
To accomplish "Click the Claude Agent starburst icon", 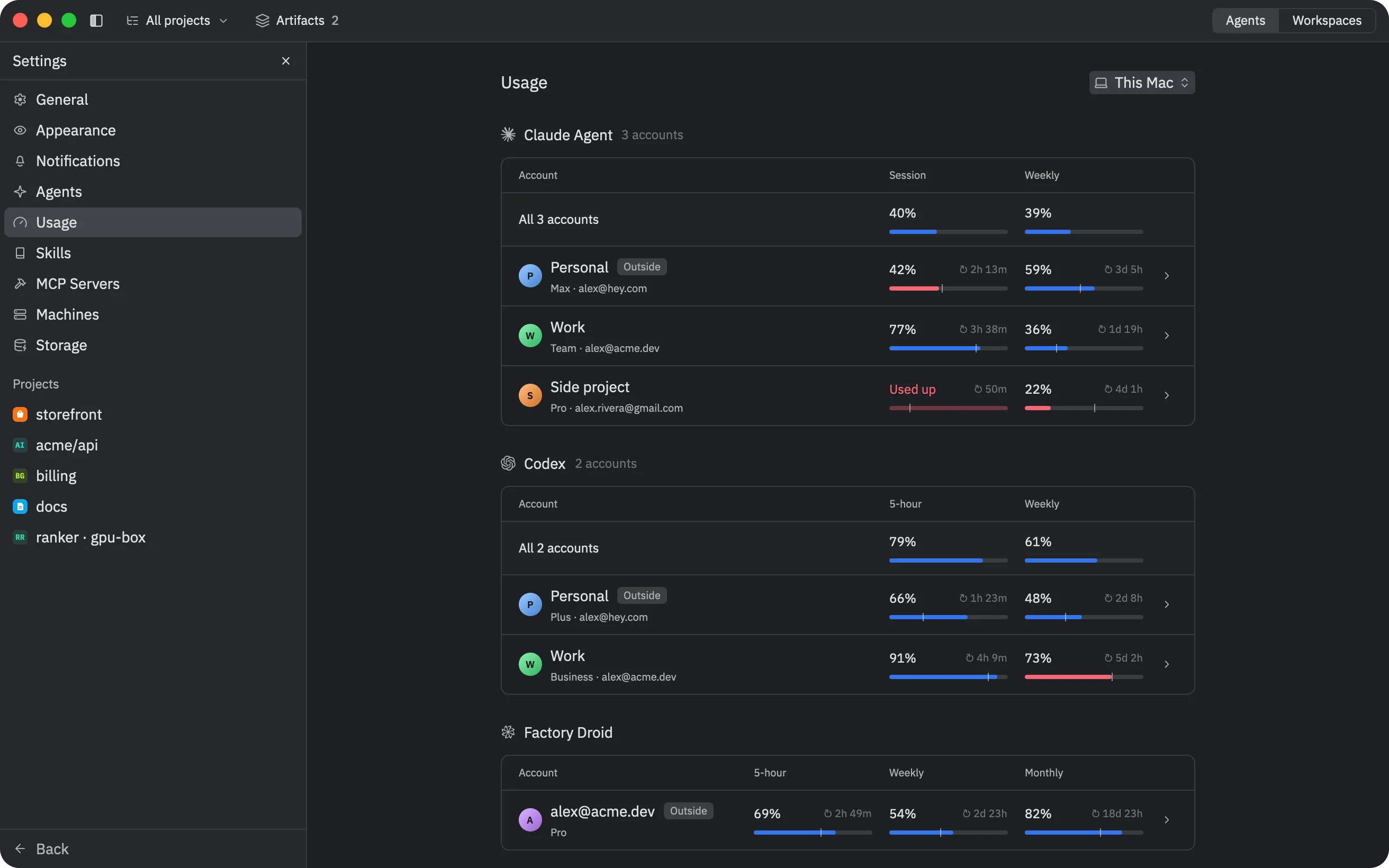I will point(508,134).
